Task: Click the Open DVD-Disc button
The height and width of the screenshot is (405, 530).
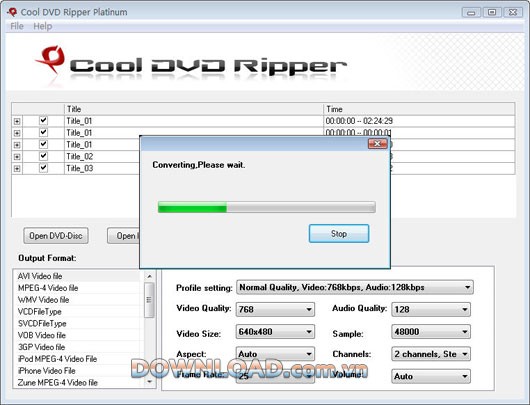Action: coord(56,236)
